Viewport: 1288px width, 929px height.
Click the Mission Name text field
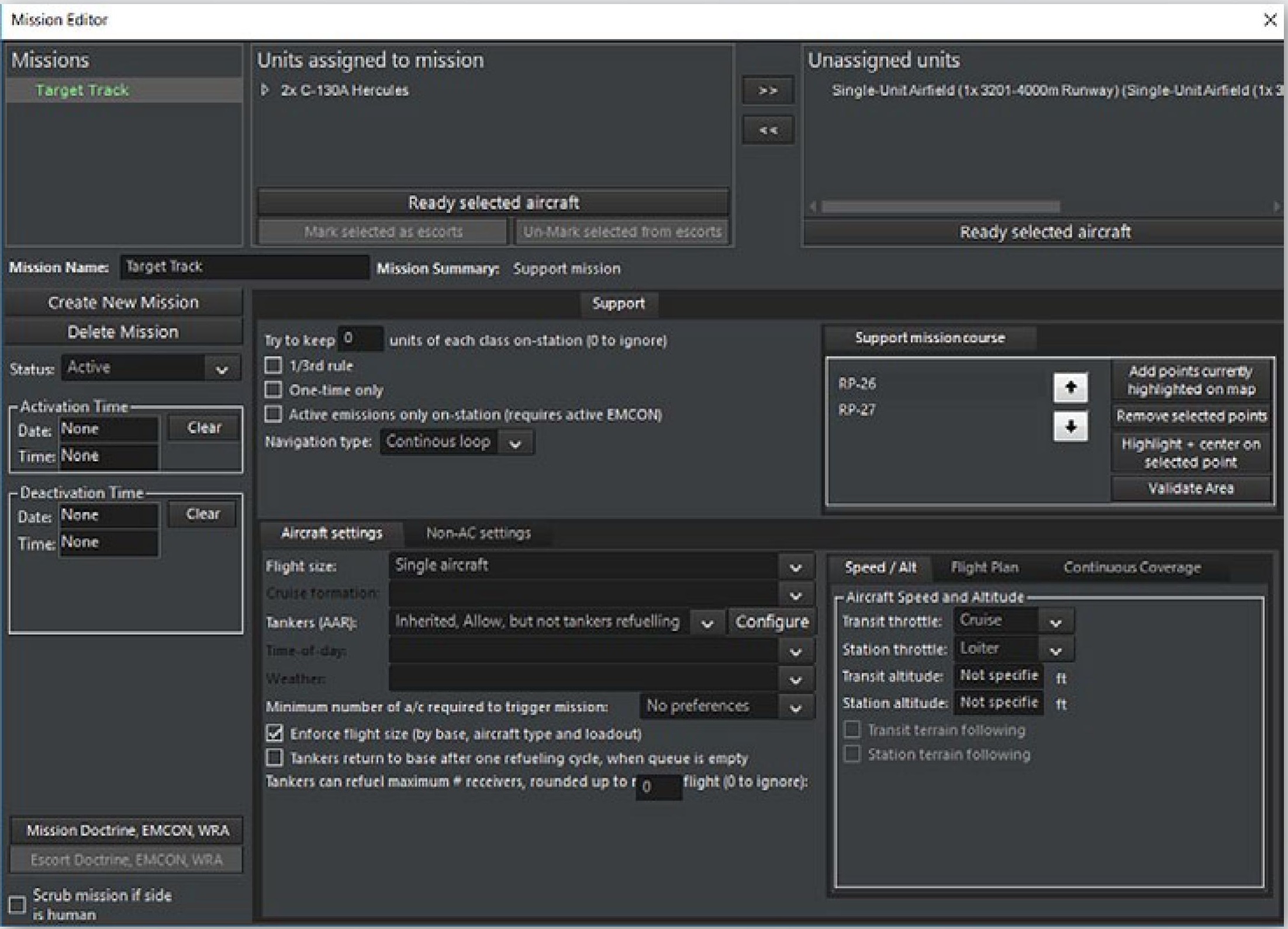pos(244,267)
